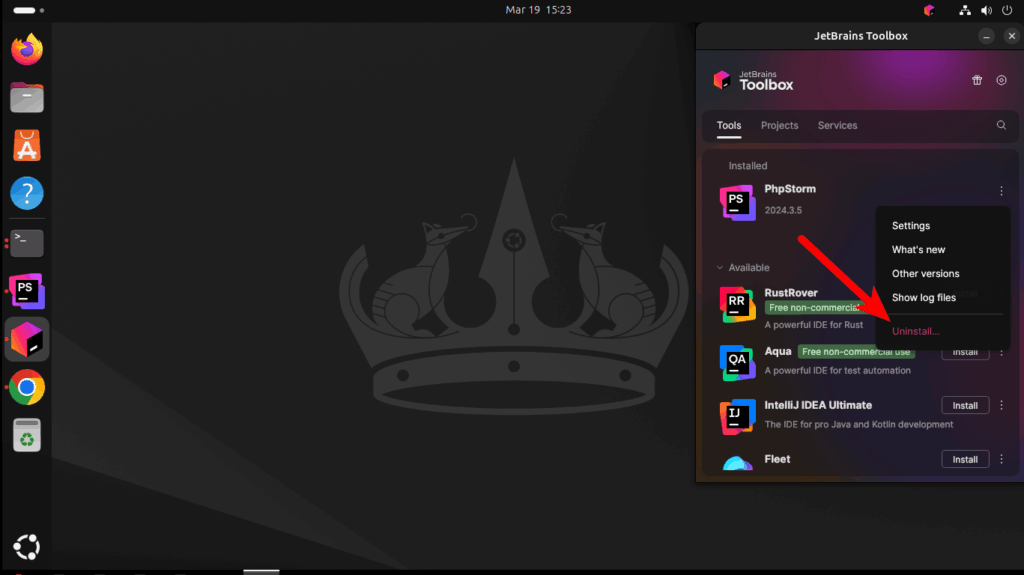This screenshot has height=575, width=1024.
Task: Click the RustRover name text
Action: (791, 293)
